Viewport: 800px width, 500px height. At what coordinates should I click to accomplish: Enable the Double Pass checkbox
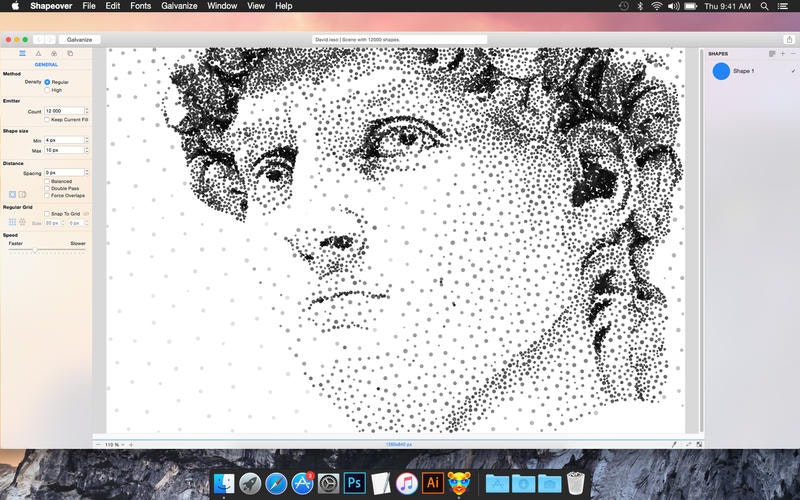click(46, 188)
